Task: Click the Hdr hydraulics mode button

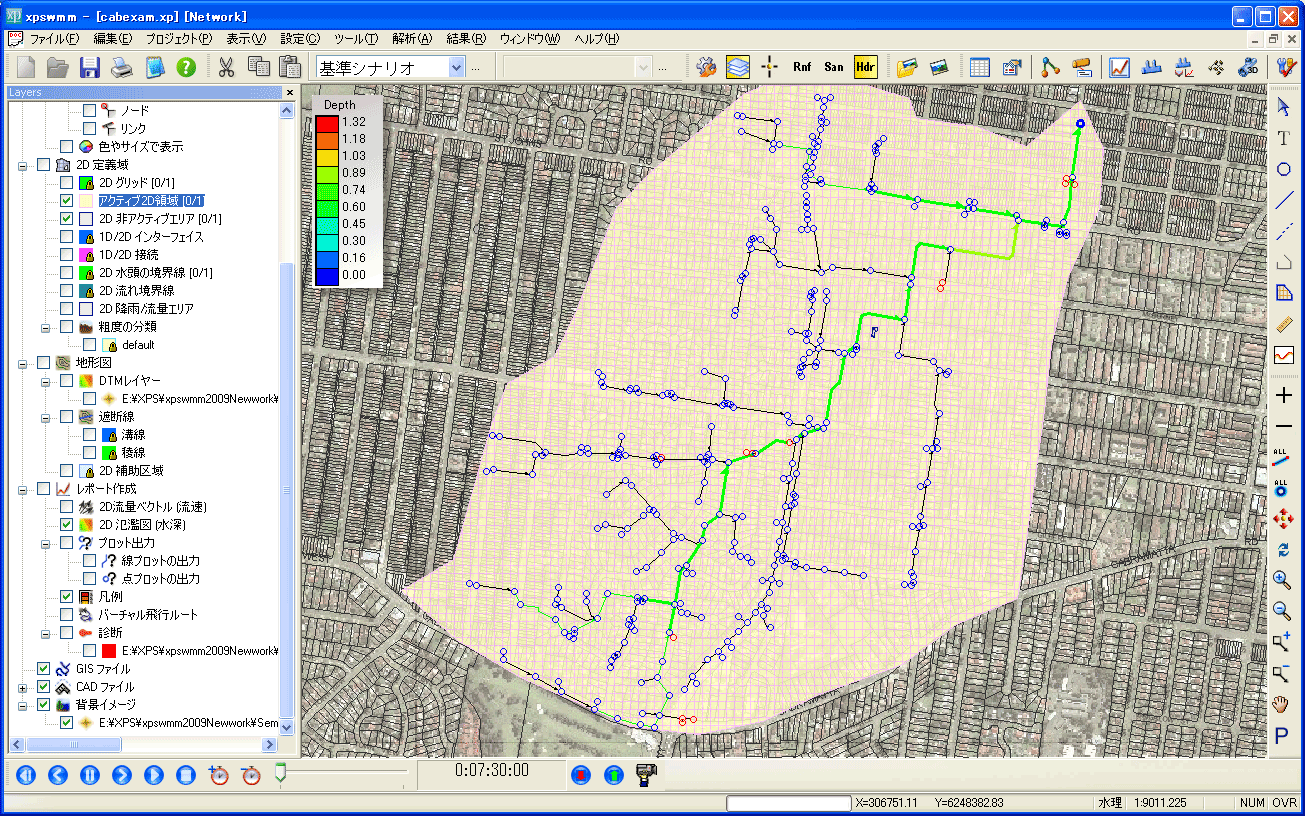Action: click(865, 68)
